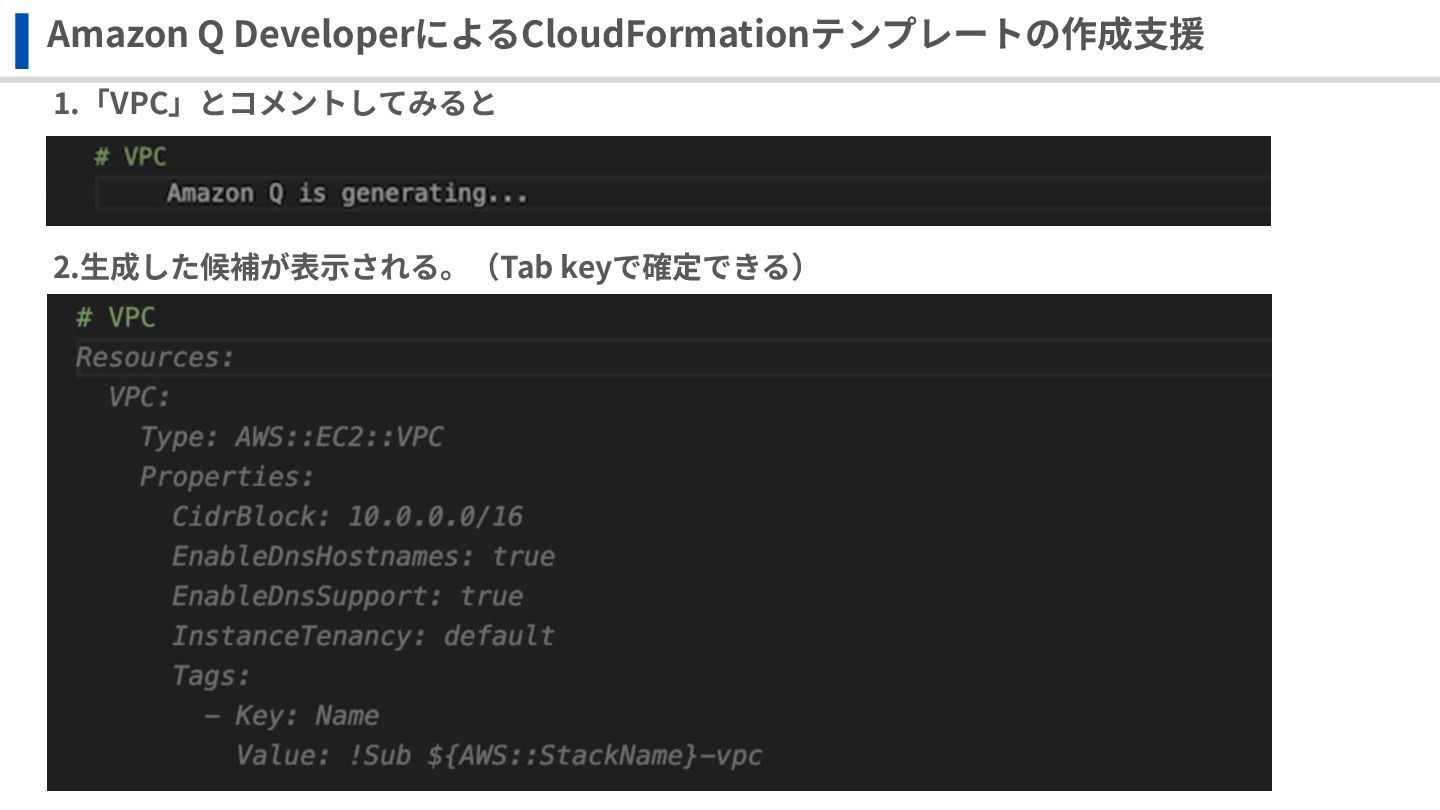Screen dimensions: 1440x810
Task: Select the step 1 heading about commenting「VPC」
Action: tap(275, 103)
